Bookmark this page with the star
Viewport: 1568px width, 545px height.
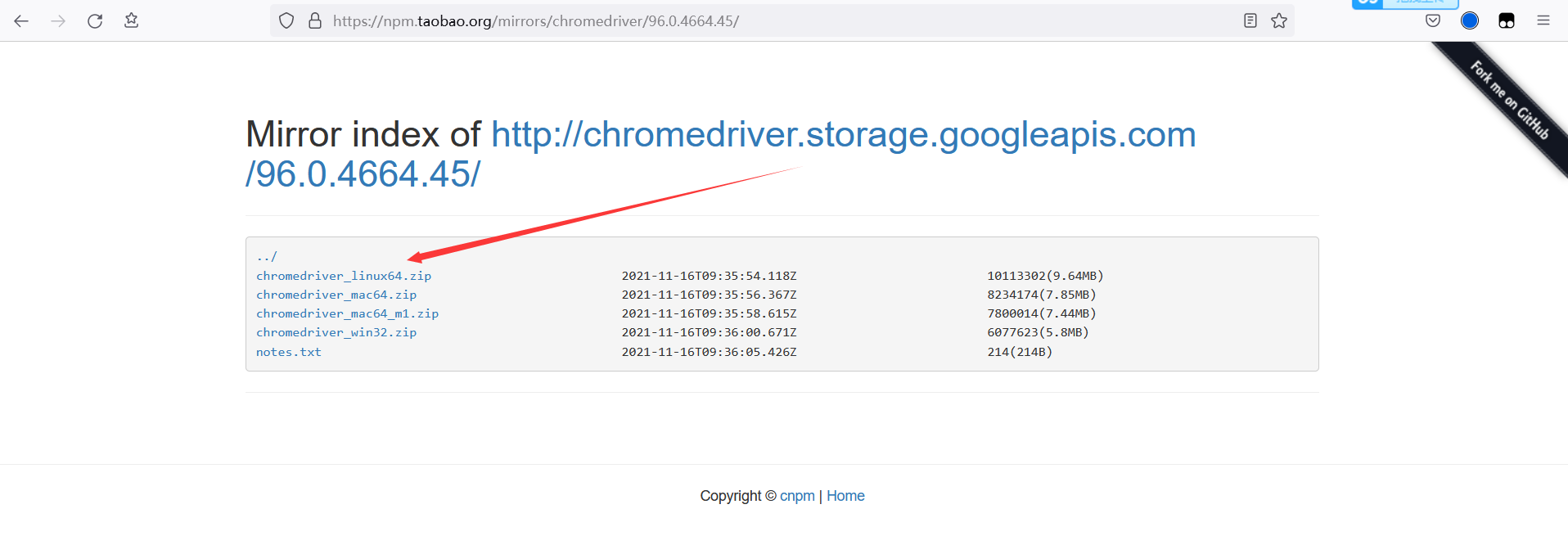click(x=1279, y=21)
